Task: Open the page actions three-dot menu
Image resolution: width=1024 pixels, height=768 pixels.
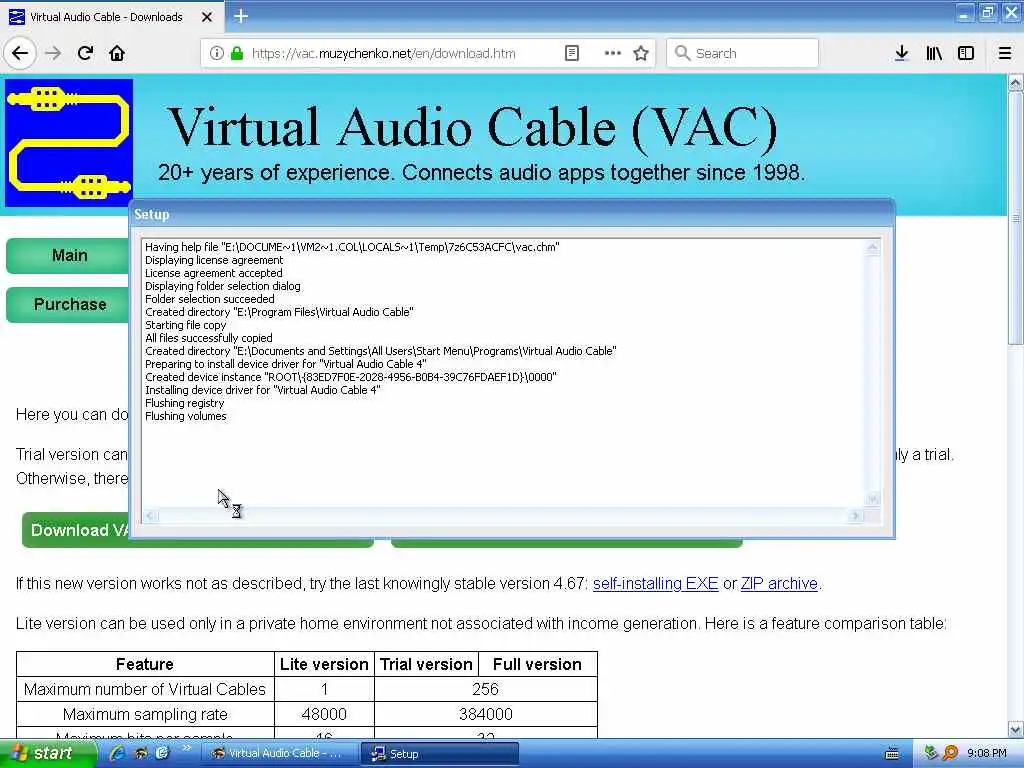Action: (x=613, y=53)
